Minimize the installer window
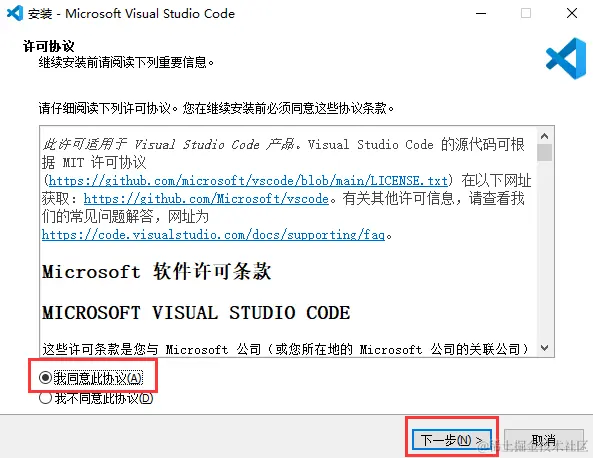This screenshot has height=458, width=593. (x=481, y=14)
